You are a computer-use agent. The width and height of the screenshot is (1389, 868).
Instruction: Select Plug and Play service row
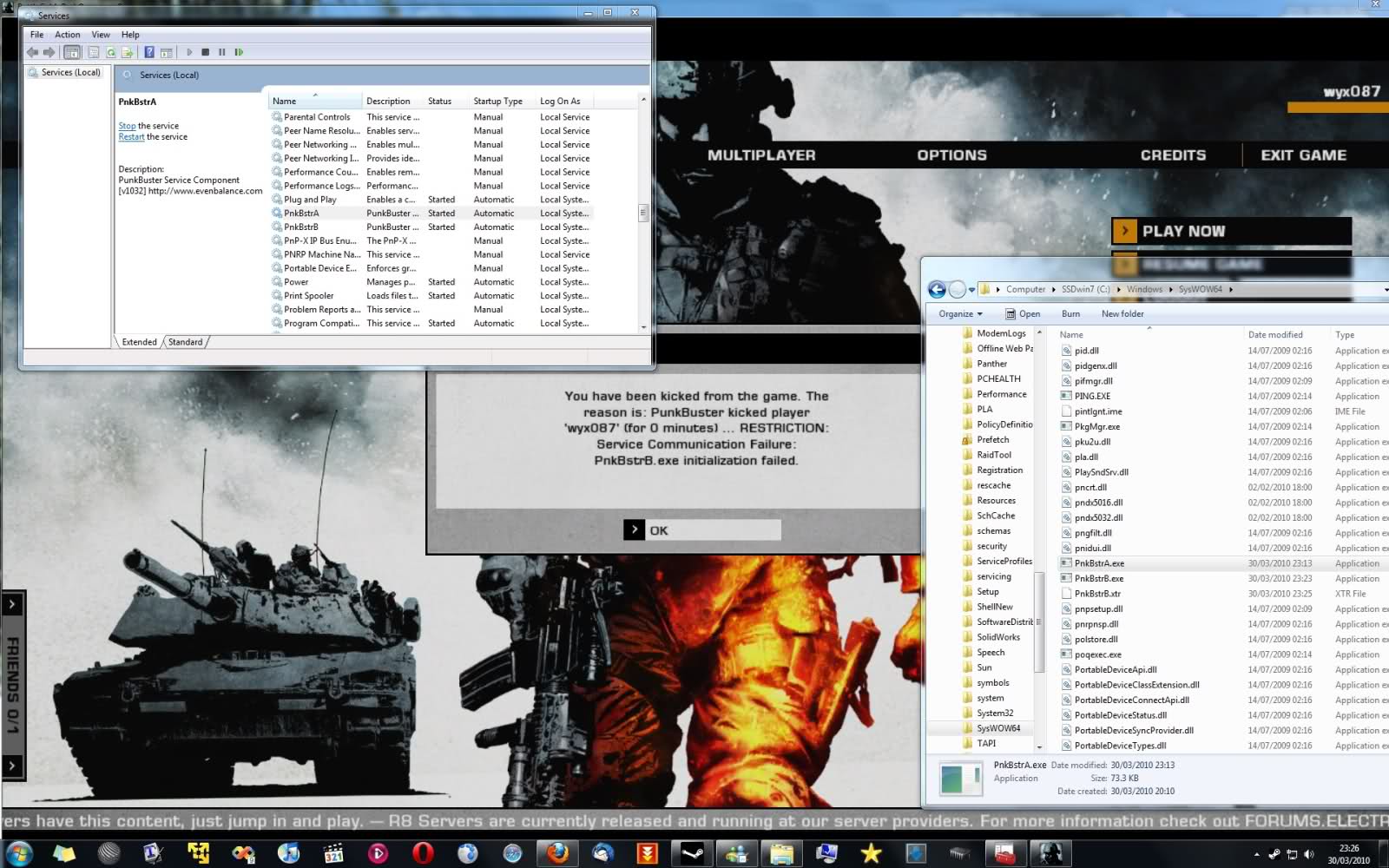[x=431, y=200]
